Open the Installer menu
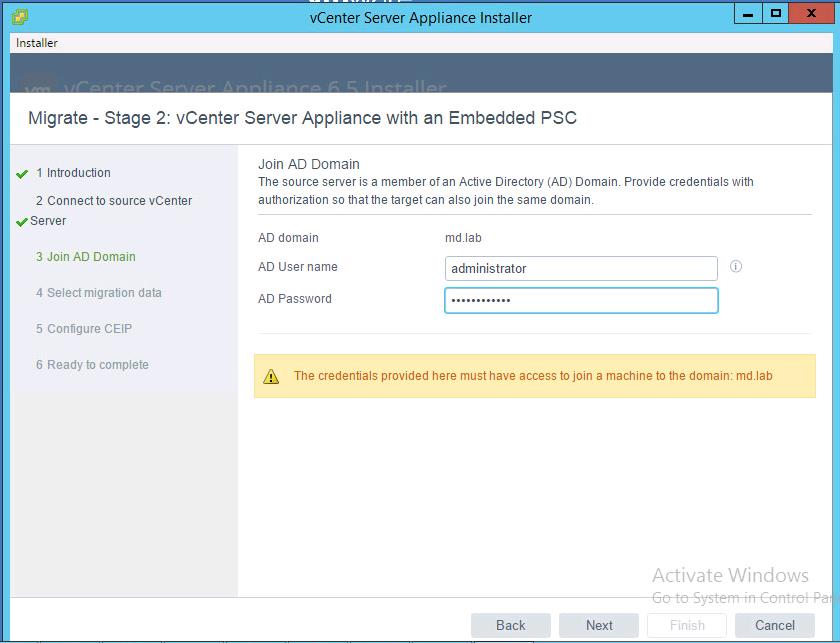Viewport: 840px width, 643px height. [36, 43]
